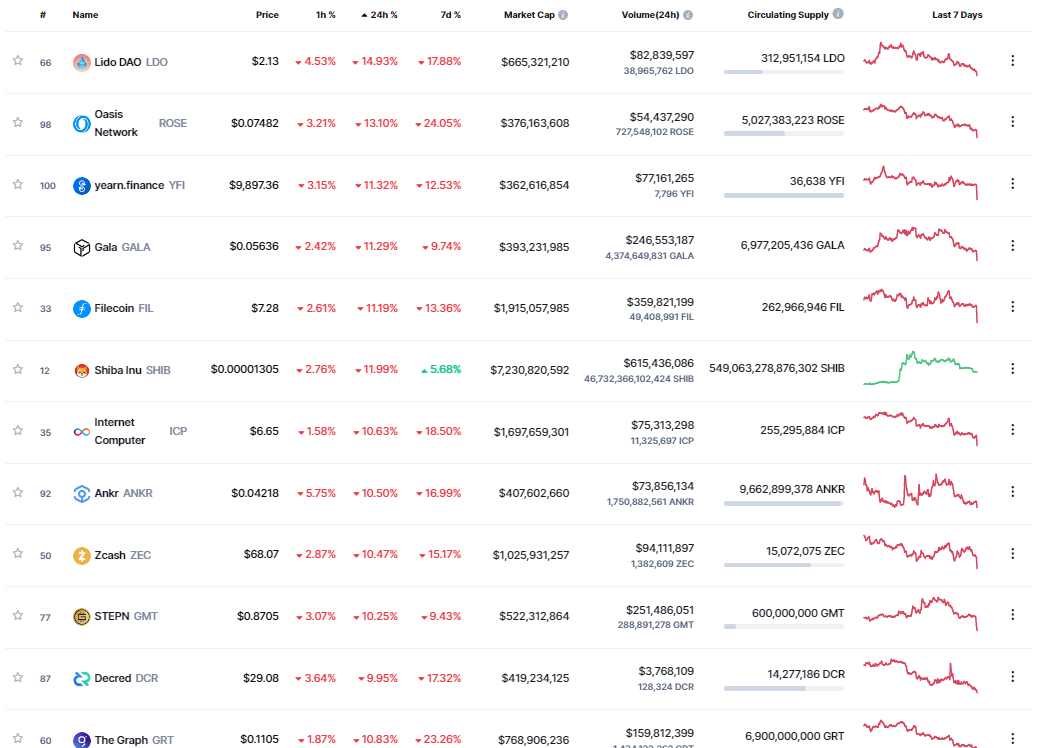Screen dimensions: 1048x748
Task: Click the Filecoin coin logo
Action: point(82,308)
